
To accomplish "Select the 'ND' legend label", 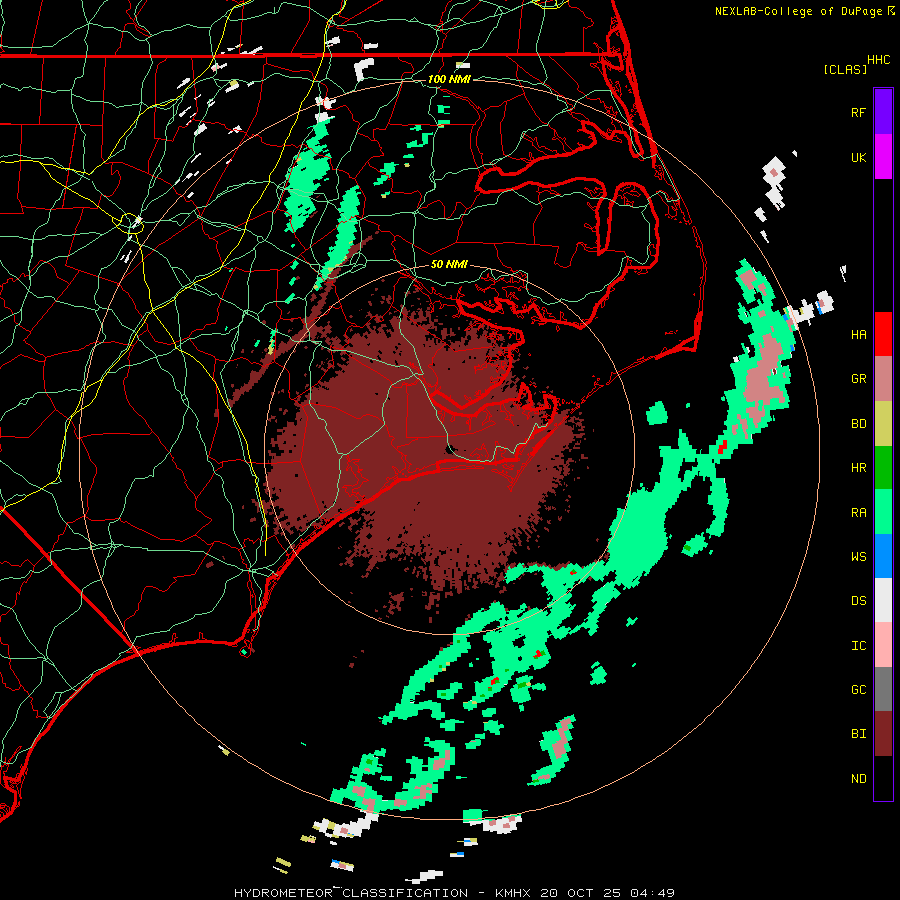I will click(858, 778).
